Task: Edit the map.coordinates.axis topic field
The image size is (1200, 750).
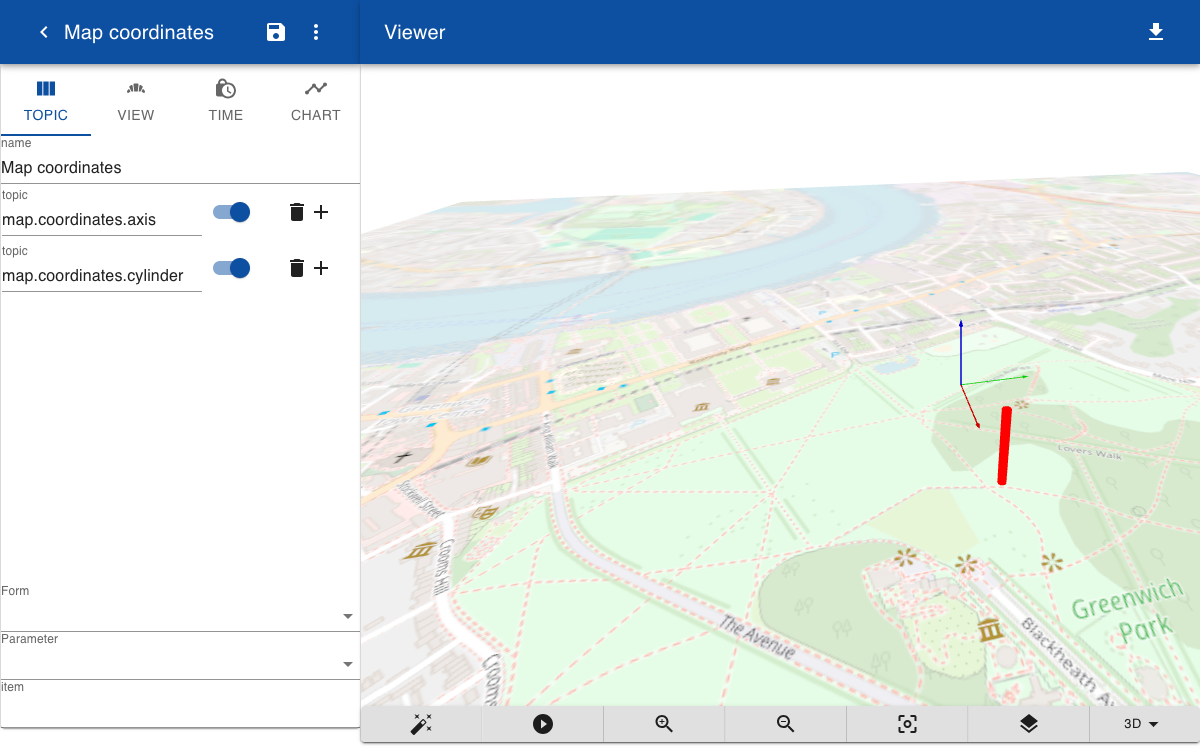Action: (101, 220)
